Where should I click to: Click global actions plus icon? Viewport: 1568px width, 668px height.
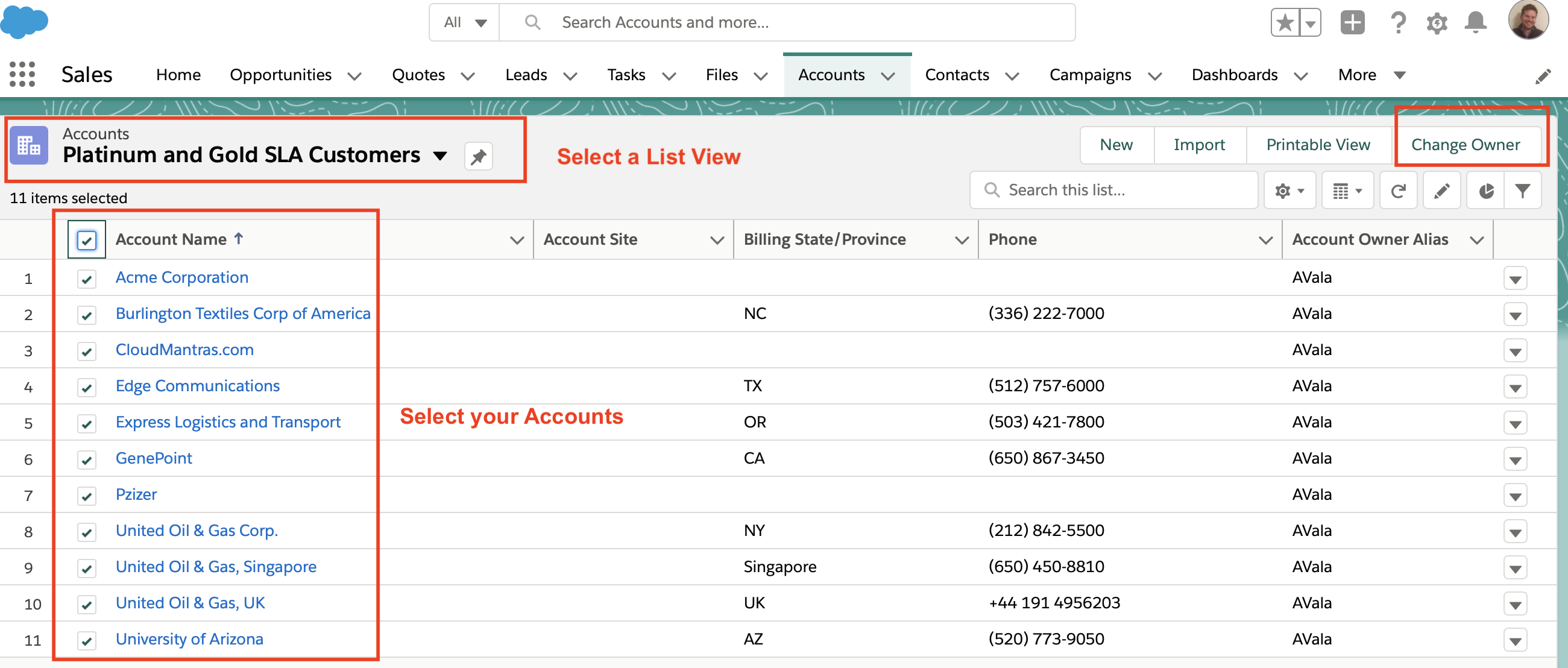click(x=1353, y=23)
